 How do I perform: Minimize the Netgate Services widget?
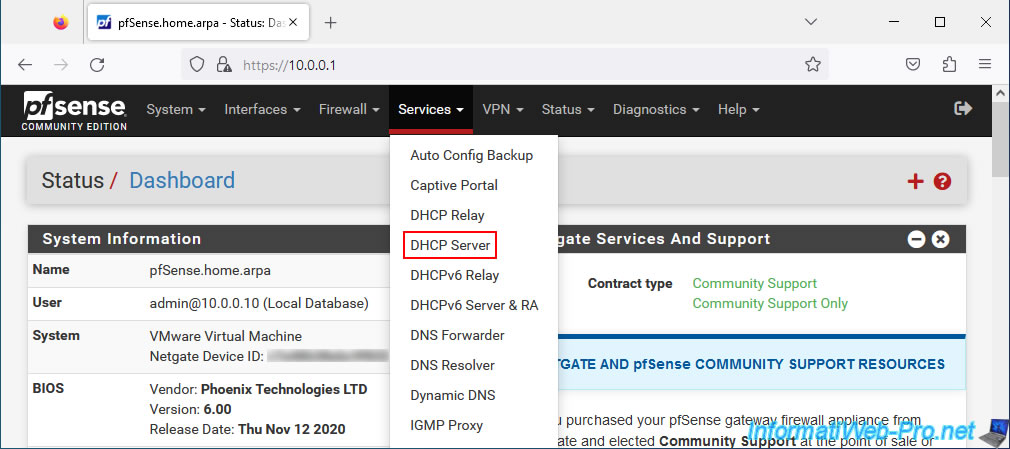[x=916, y=240]
